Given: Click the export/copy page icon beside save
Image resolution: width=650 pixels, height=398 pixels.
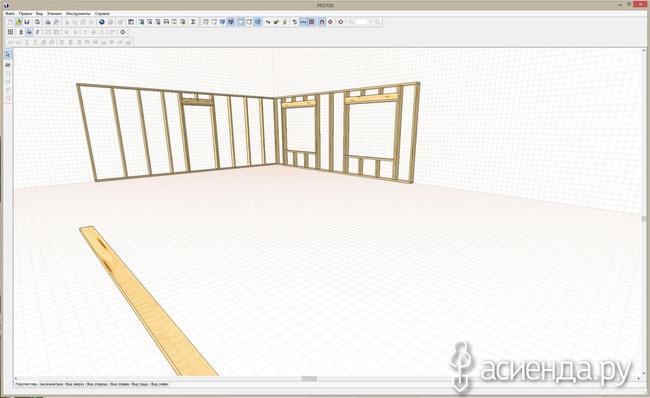Looking at the screenshot, I should (x=37, y=22).
